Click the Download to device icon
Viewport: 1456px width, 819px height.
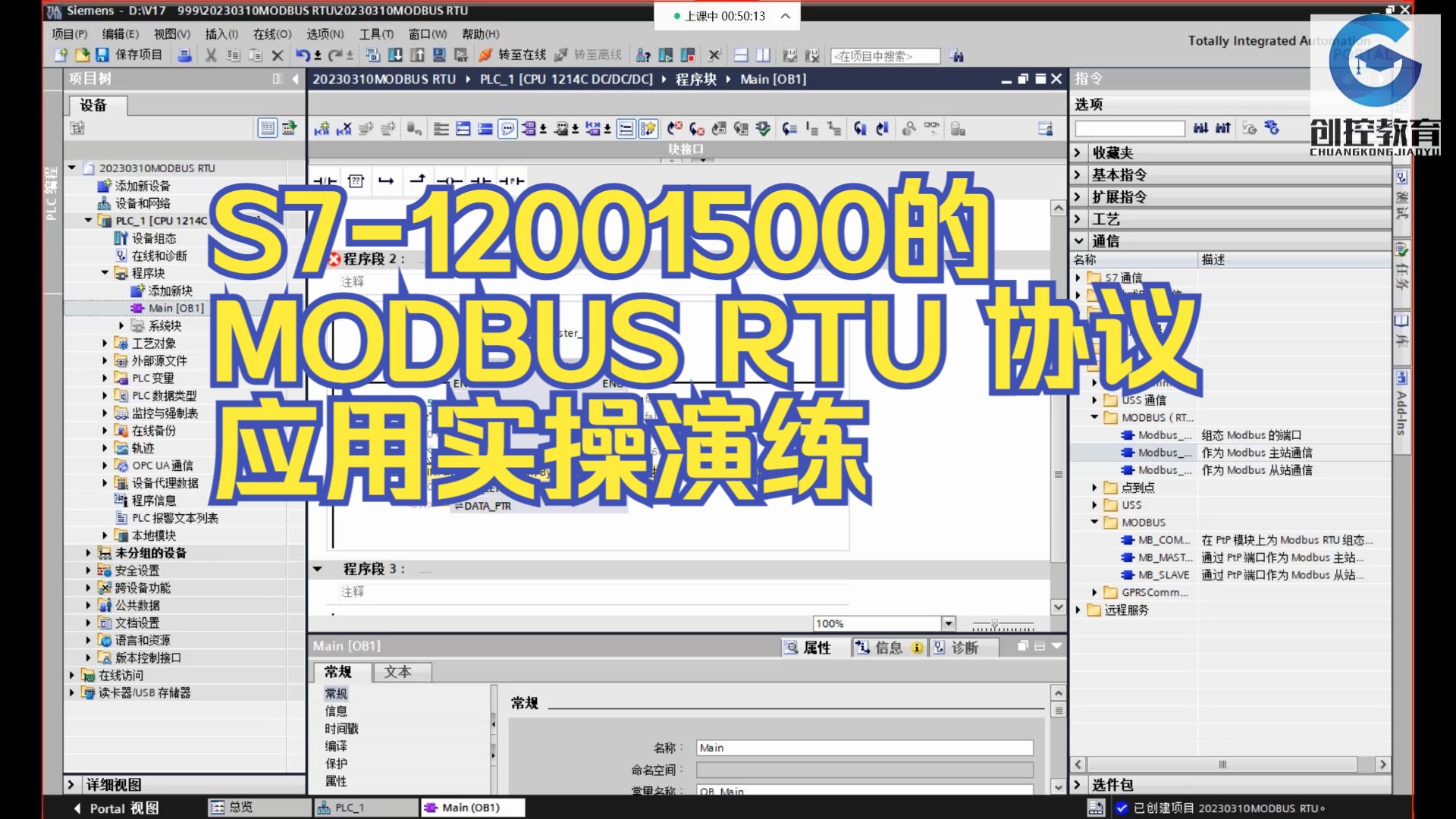point(395,55)
